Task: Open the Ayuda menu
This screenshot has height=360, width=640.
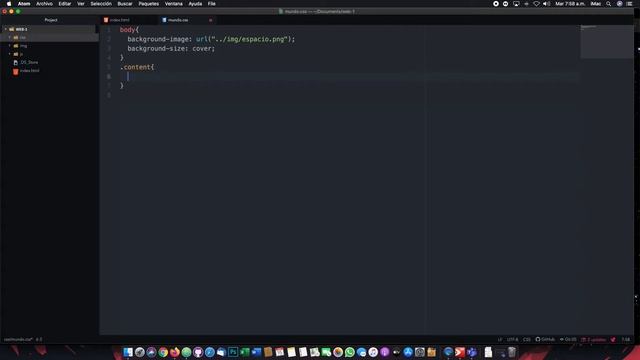Action: tap(195, 4)
